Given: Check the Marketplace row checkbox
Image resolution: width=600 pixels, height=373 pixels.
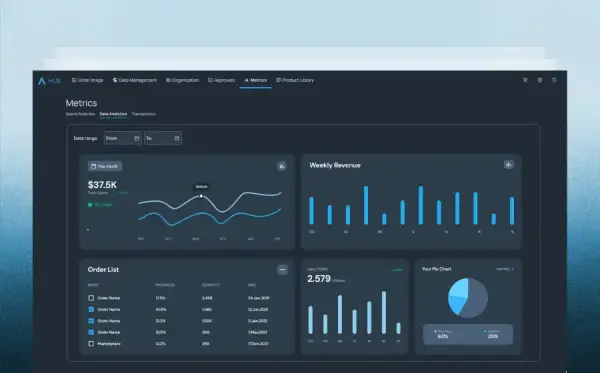Looking at the screenshot, I should click(91, 344).
